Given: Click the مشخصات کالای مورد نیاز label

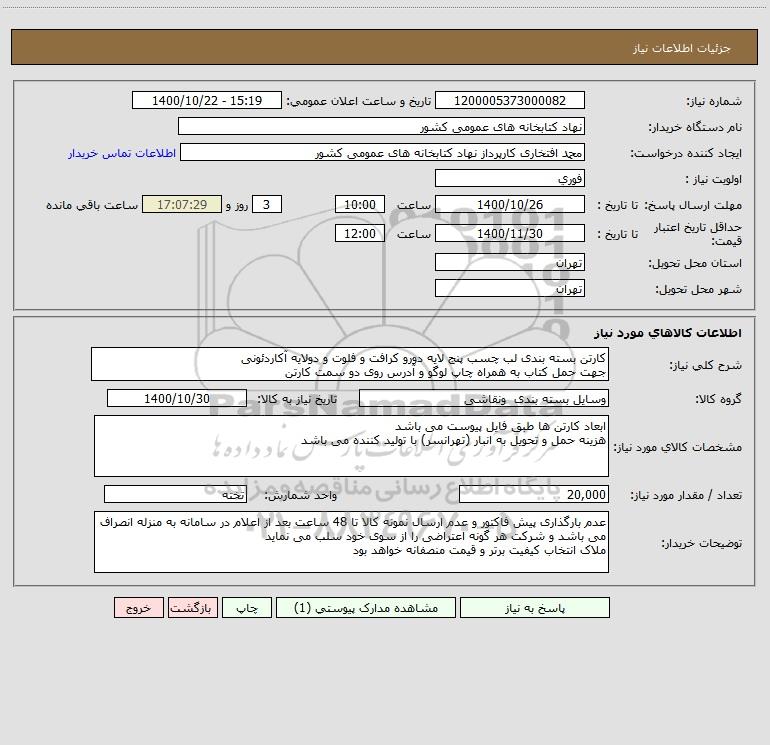Looking at the screenshot, I should [678, 447].
